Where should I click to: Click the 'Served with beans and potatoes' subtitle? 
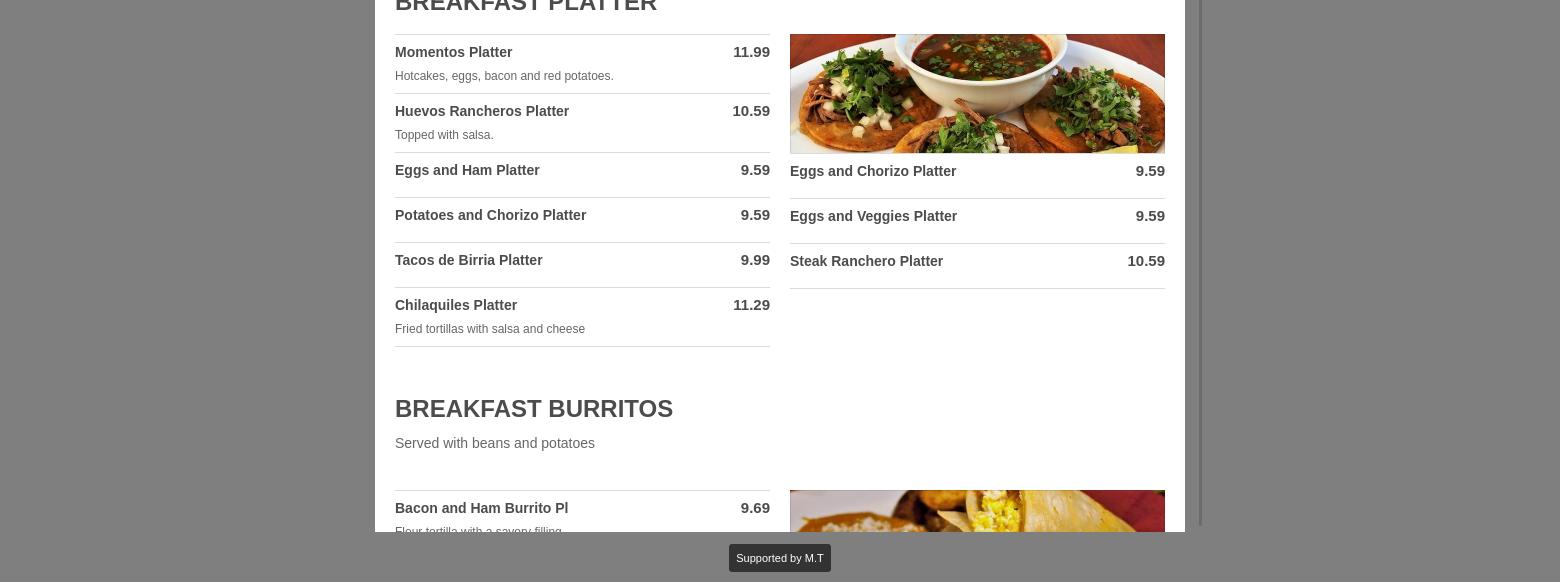[495, 443]
